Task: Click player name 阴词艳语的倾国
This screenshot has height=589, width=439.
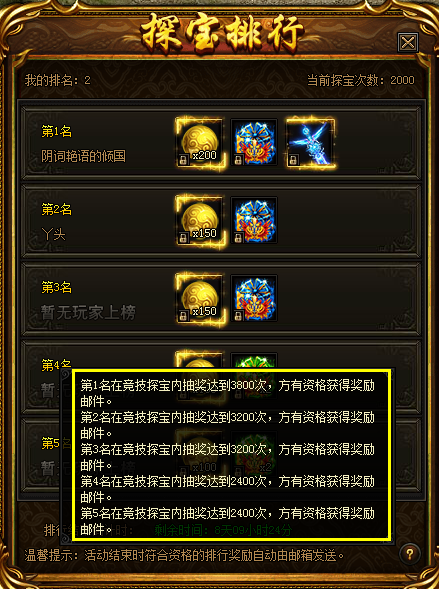Action: coord(83,156)
